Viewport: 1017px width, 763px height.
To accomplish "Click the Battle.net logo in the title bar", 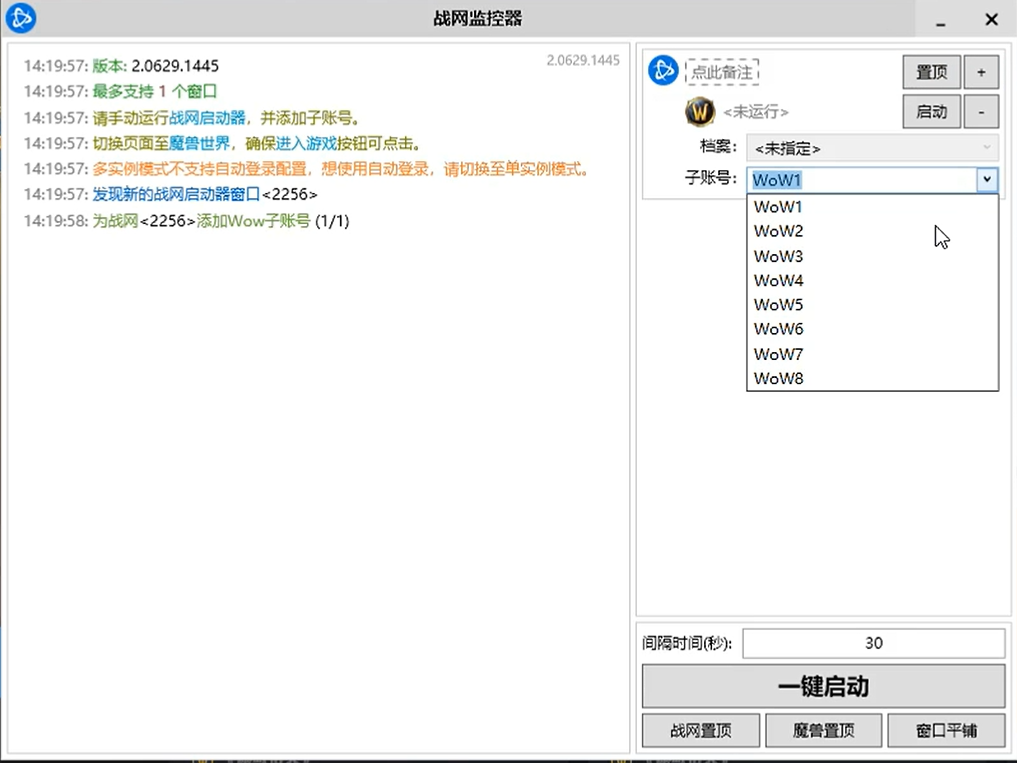I will click(20, 18).
